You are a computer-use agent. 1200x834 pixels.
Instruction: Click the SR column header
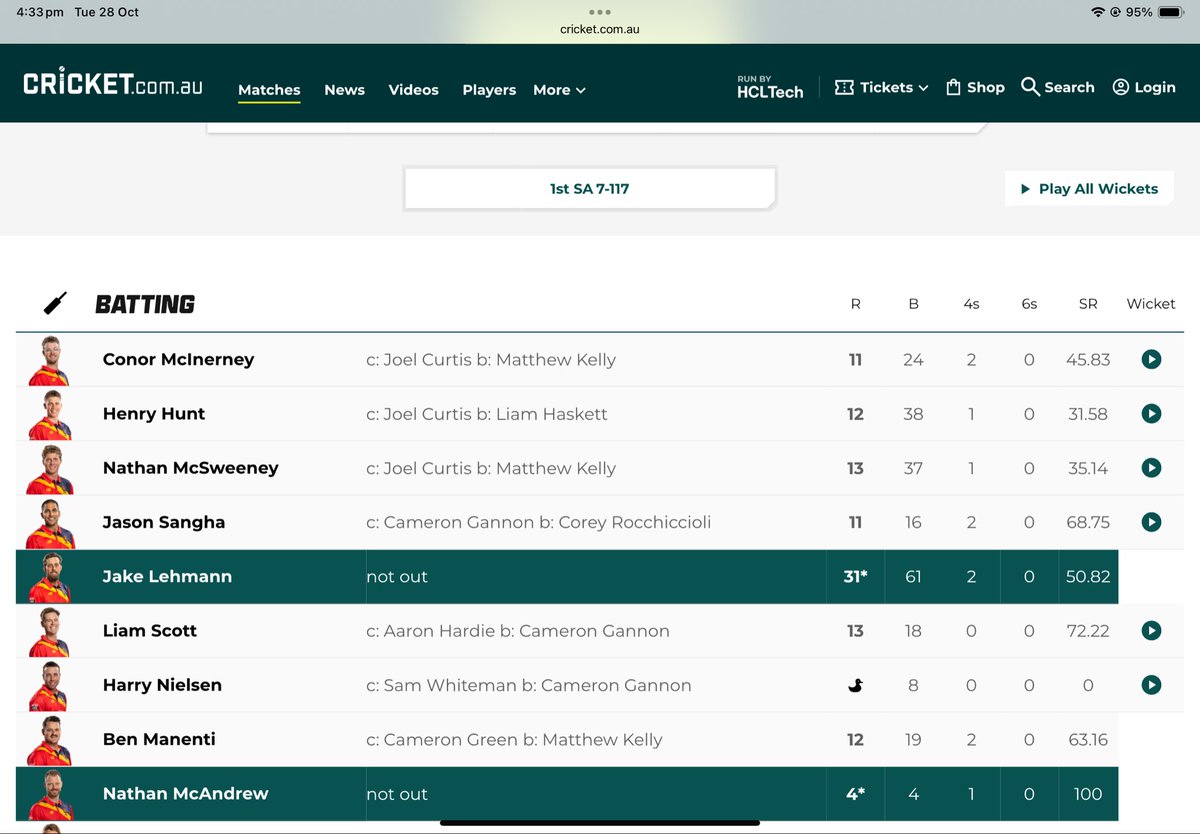pyautogui.click(x=1088, y=304)
